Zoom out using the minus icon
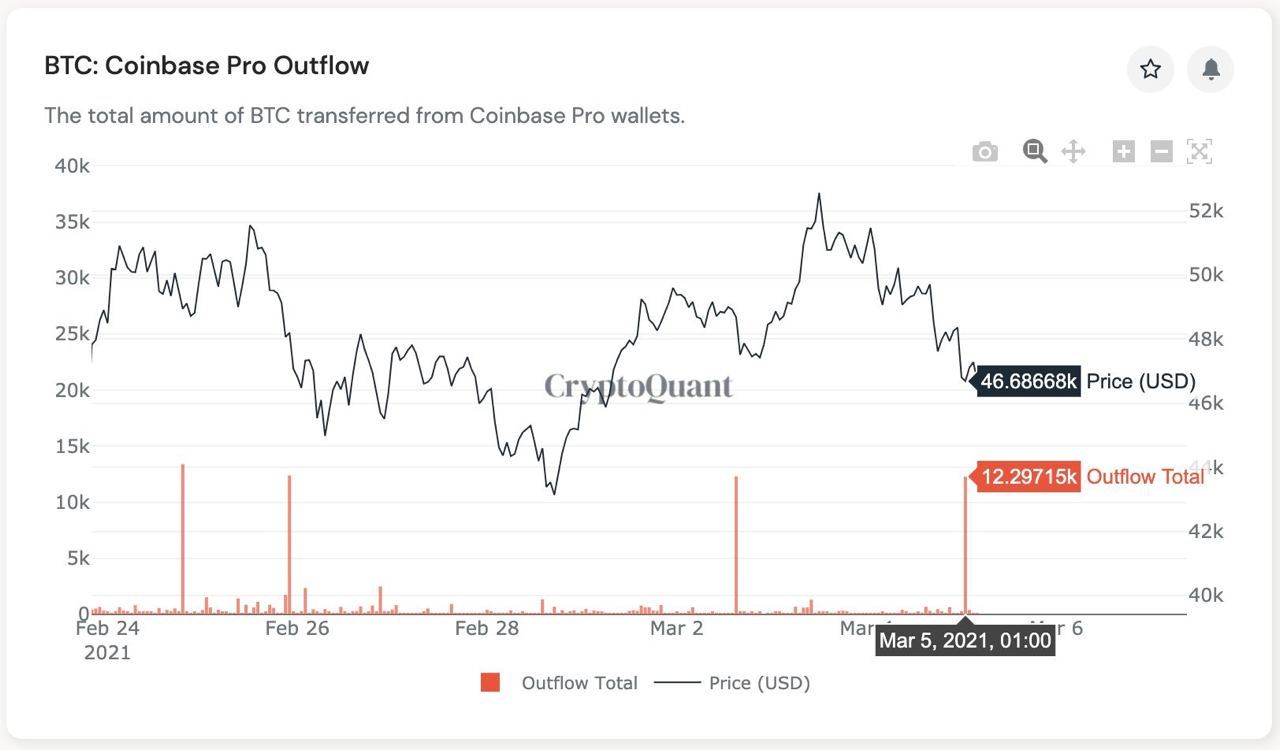Screen dimensions: 1280x750 (1160, 151)
